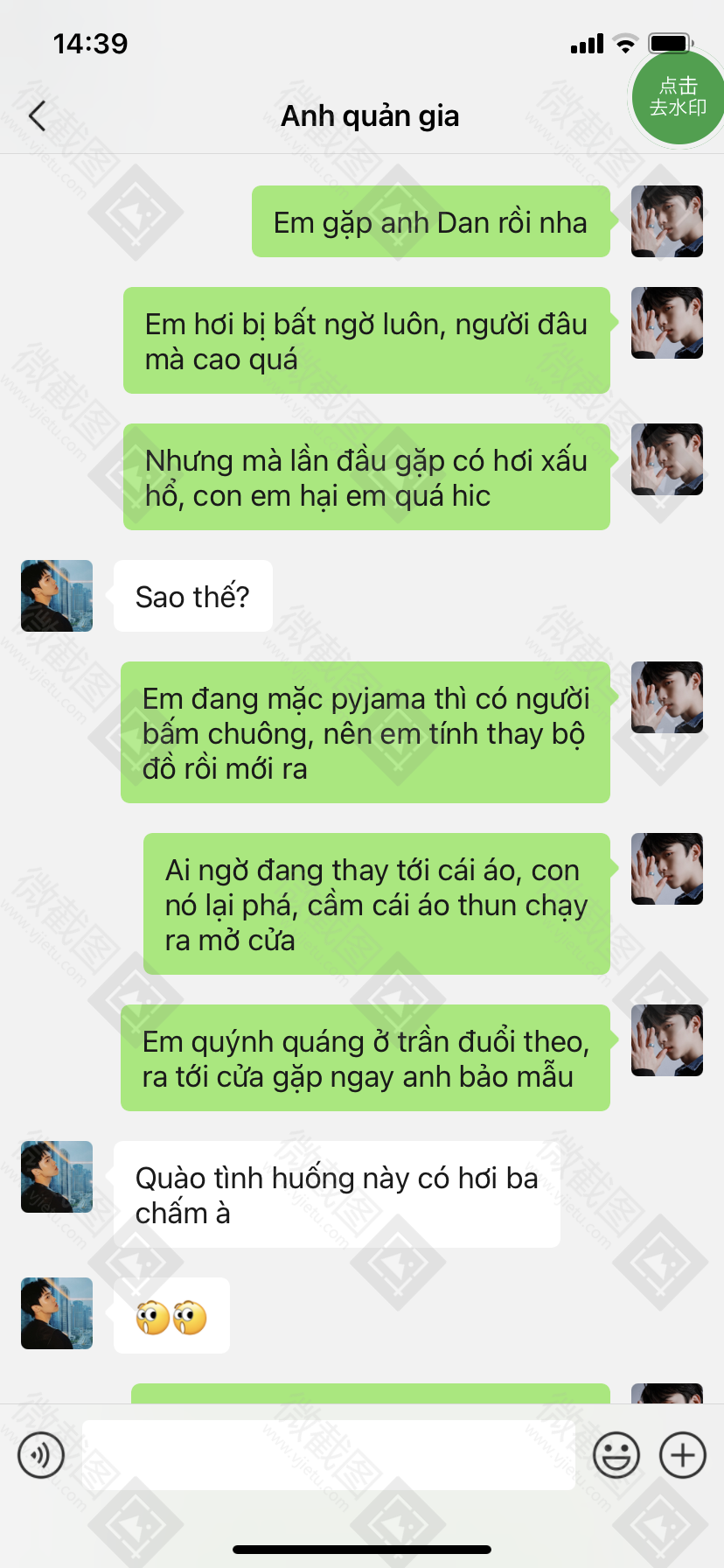The height and width of the screenshot is (1568, 724).
Task: Tap contact avatar beside 'Quào tình huống' message
Action: pyautogui.click(x=57, y=1177)
